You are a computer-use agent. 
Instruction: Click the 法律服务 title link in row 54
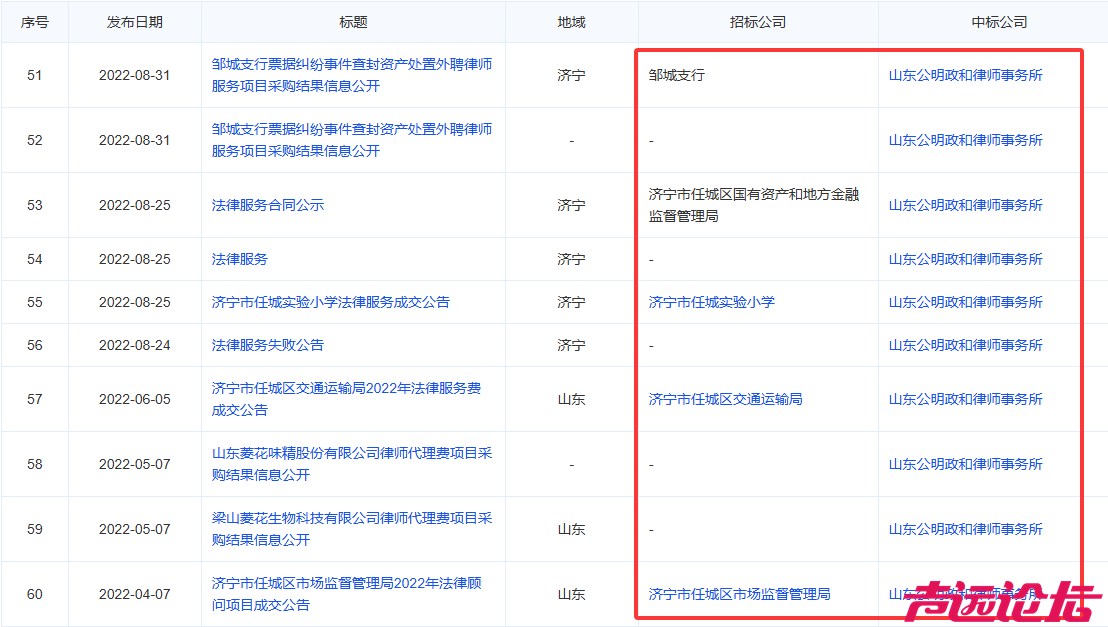tap(240, 259)
